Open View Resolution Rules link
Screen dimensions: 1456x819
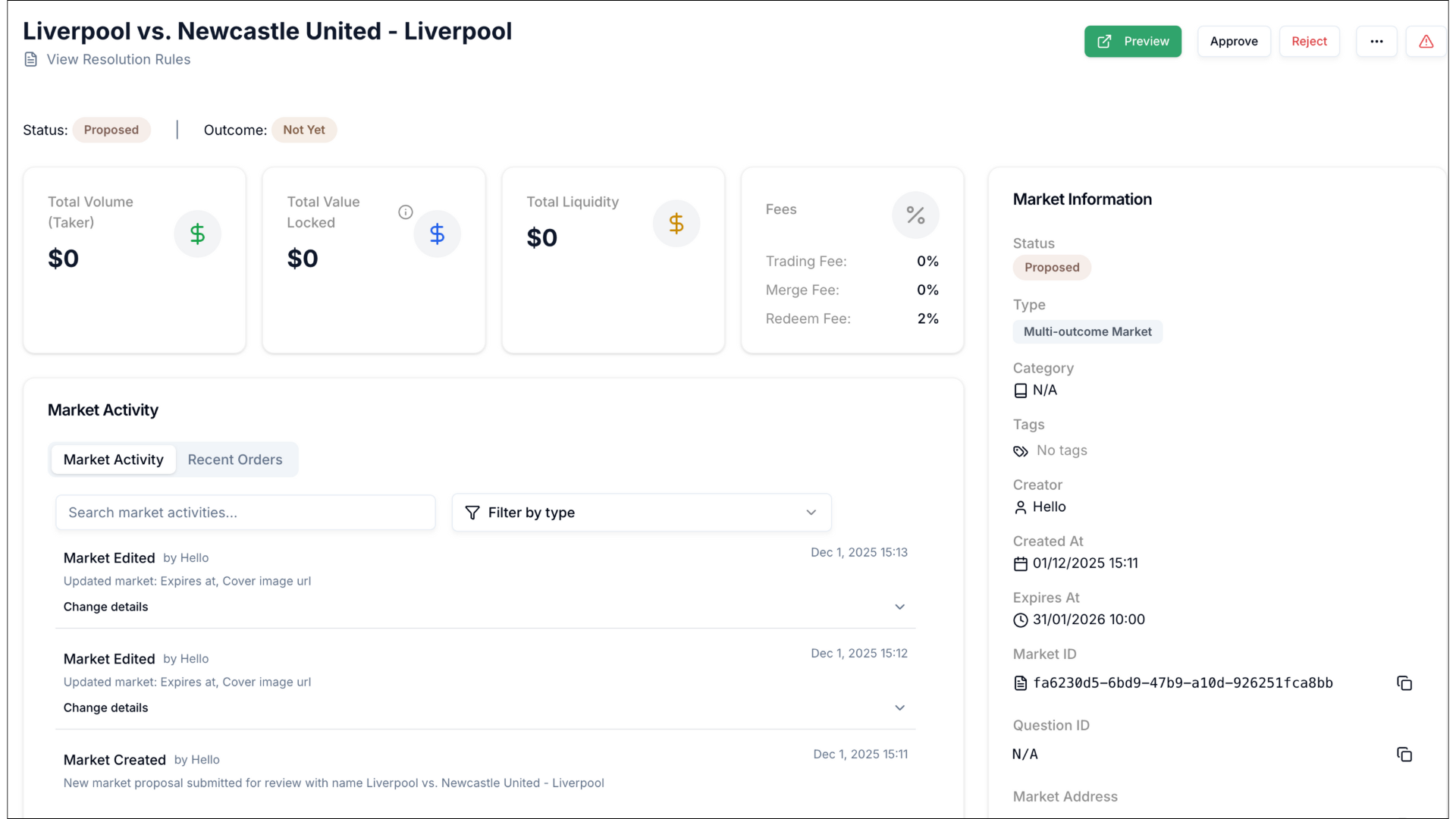coord(118,59)
